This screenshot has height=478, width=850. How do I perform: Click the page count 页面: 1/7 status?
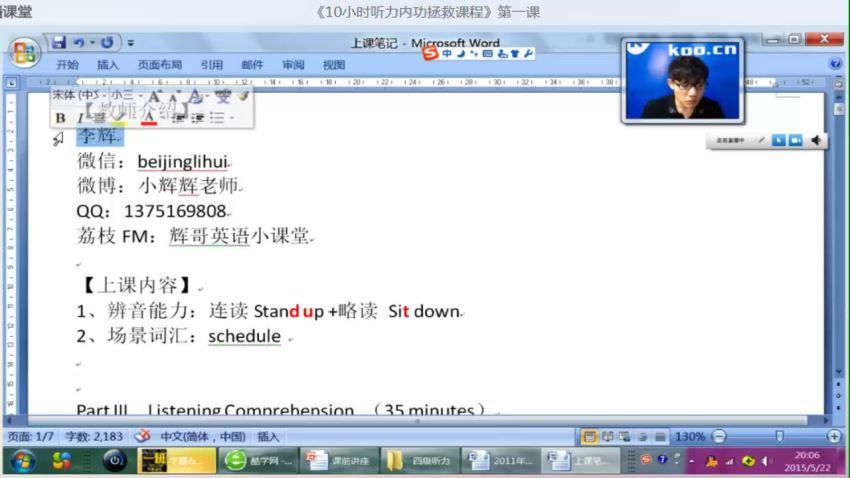click(30, 436)
